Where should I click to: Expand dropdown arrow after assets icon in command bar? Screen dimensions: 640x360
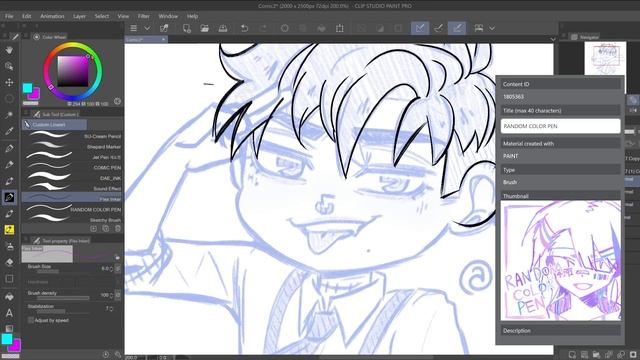[492, 28]
